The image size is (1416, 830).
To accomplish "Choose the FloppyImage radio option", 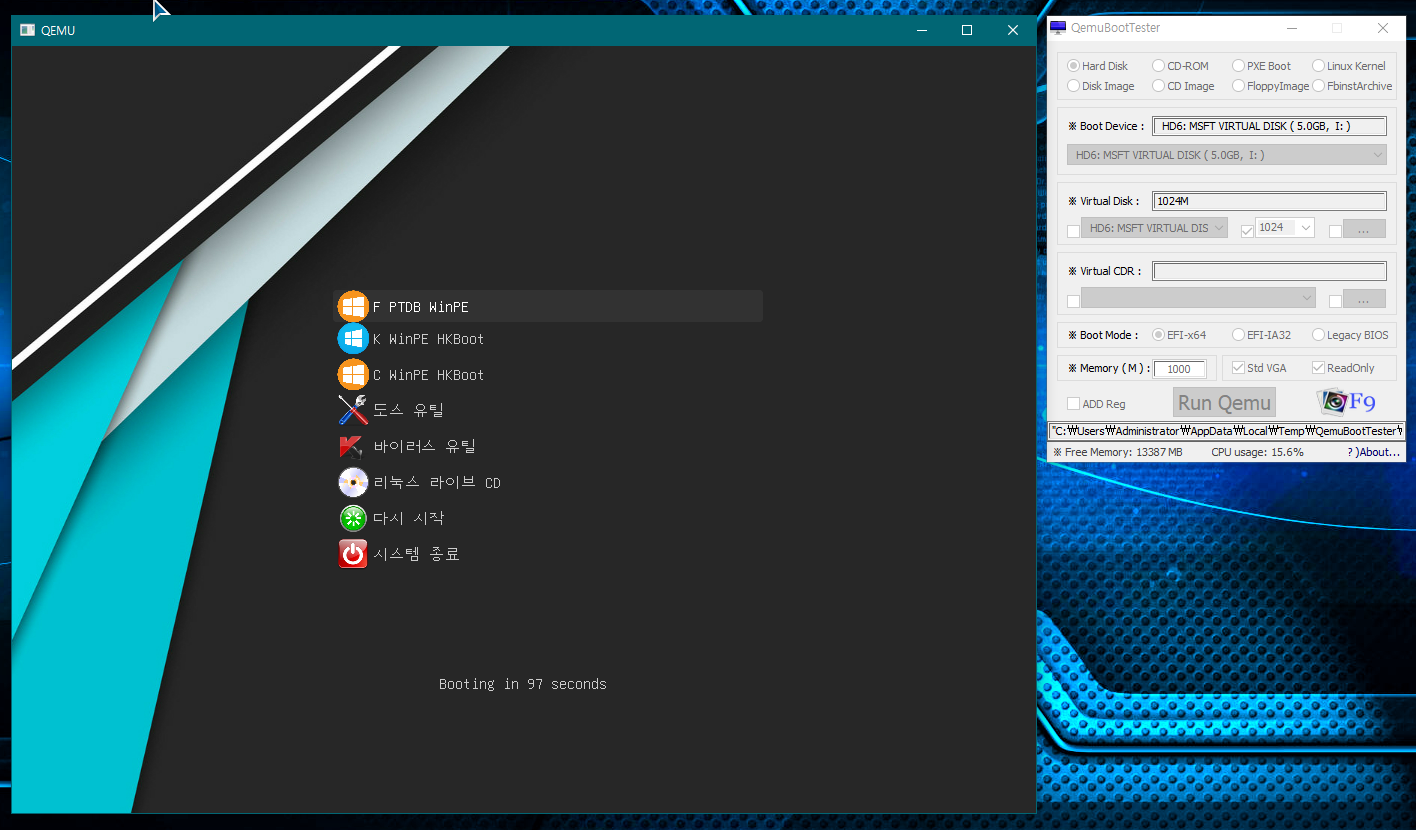I will pyautogui.click(x=1239, y=86).
